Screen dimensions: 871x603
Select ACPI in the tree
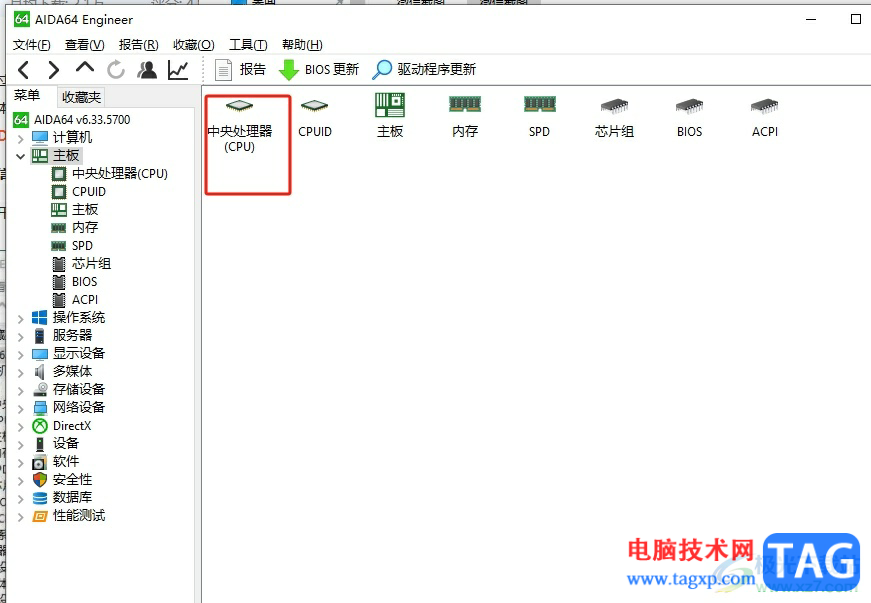[x=75, y=299]
